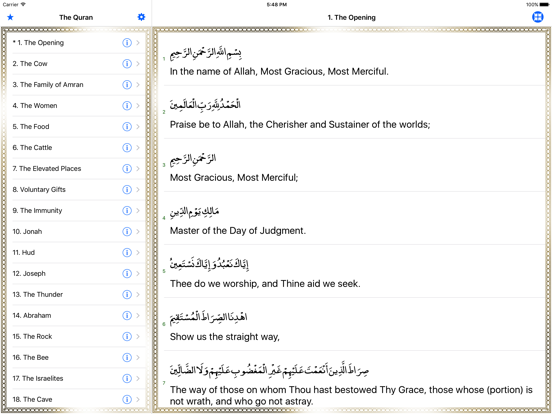Tap verse 'Master of the Day of Judgment.'
552x414 pixels.
point(352,218)
